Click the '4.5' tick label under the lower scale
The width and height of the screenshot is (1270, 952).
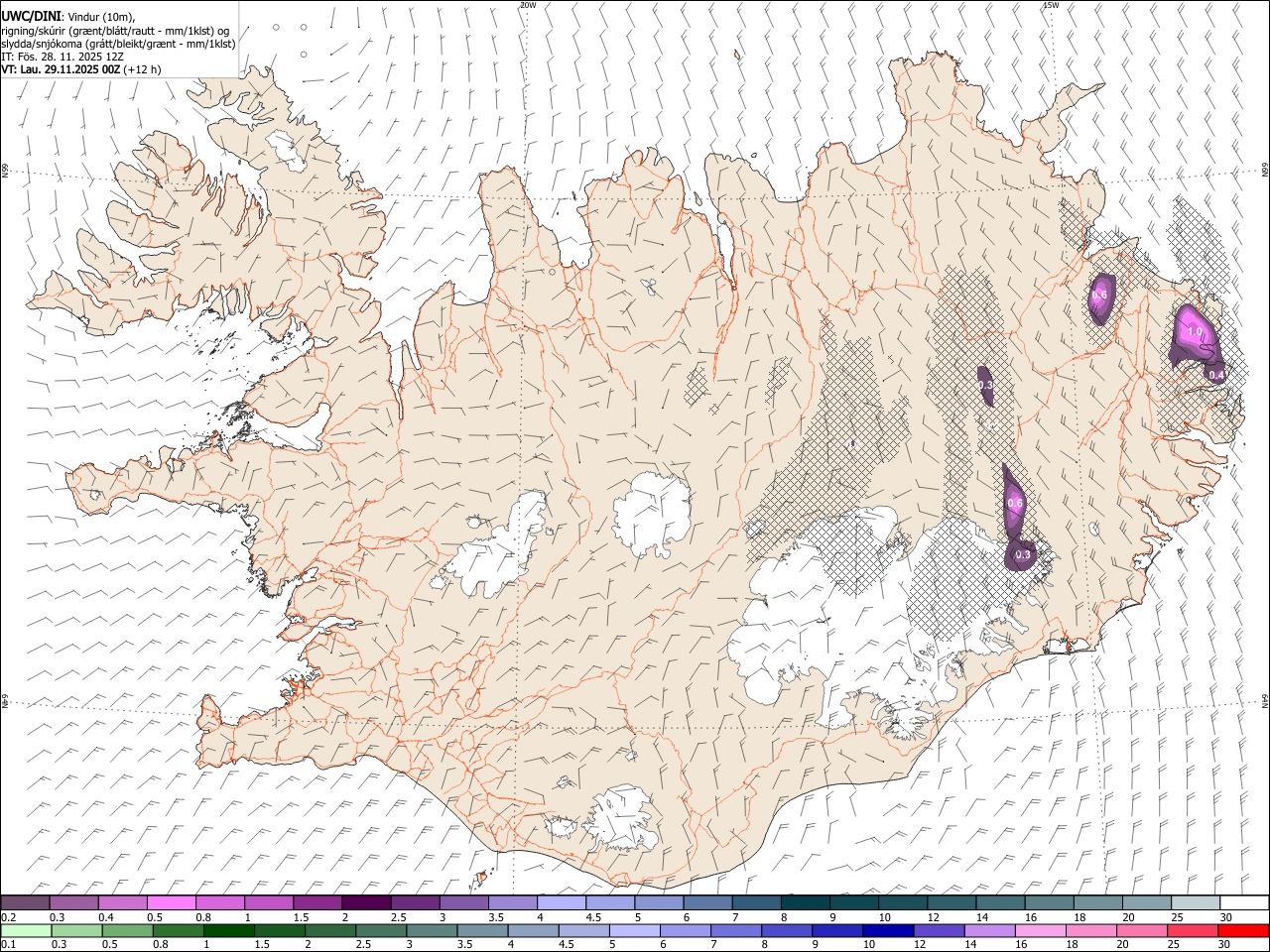(x=566, y=944)
